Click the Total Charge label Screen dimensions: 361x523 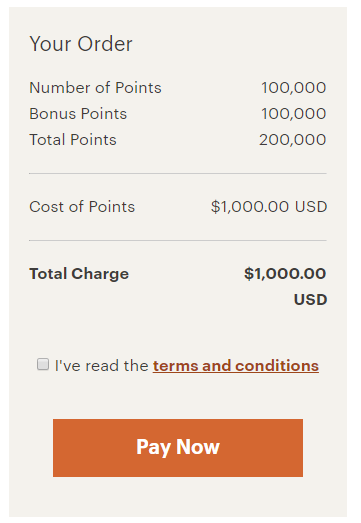[x=79, y=274]
